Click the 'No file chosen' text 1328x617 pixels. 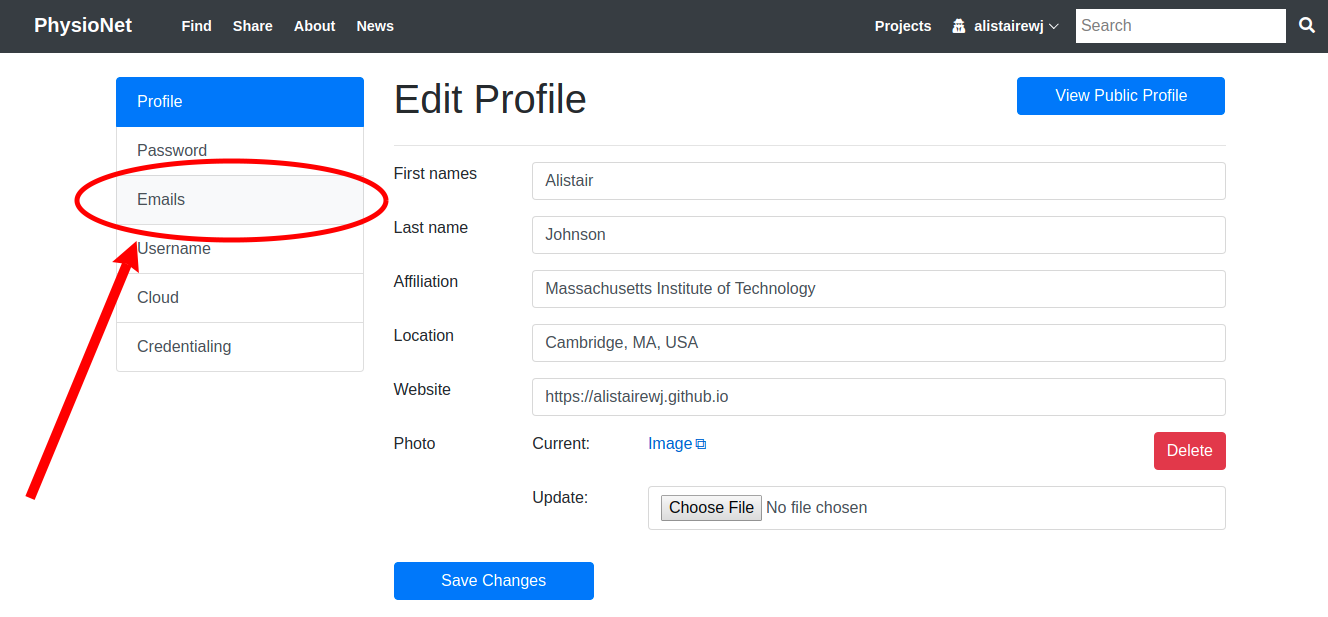816,508
